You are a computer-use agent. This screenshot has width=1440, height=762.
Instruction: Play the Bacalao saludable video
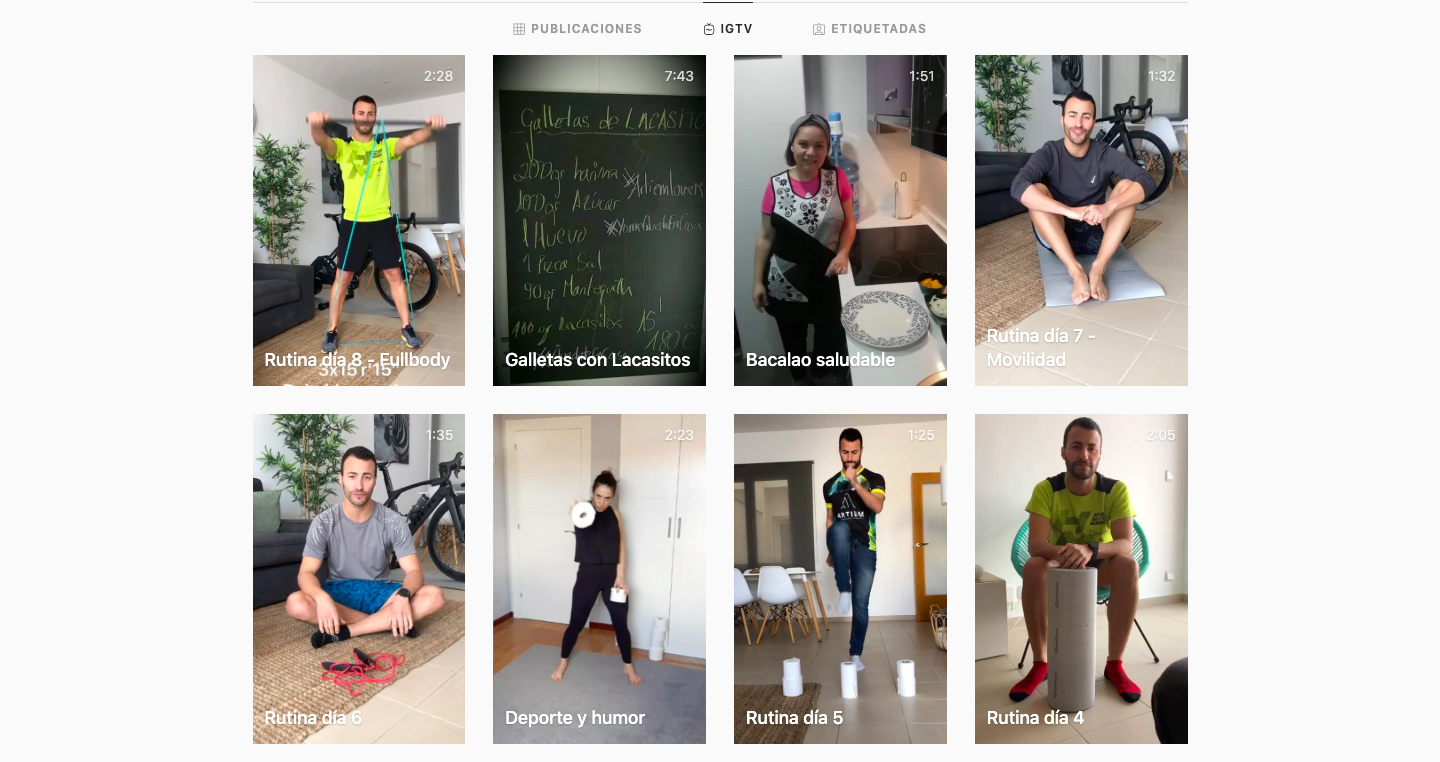point(840,220)
